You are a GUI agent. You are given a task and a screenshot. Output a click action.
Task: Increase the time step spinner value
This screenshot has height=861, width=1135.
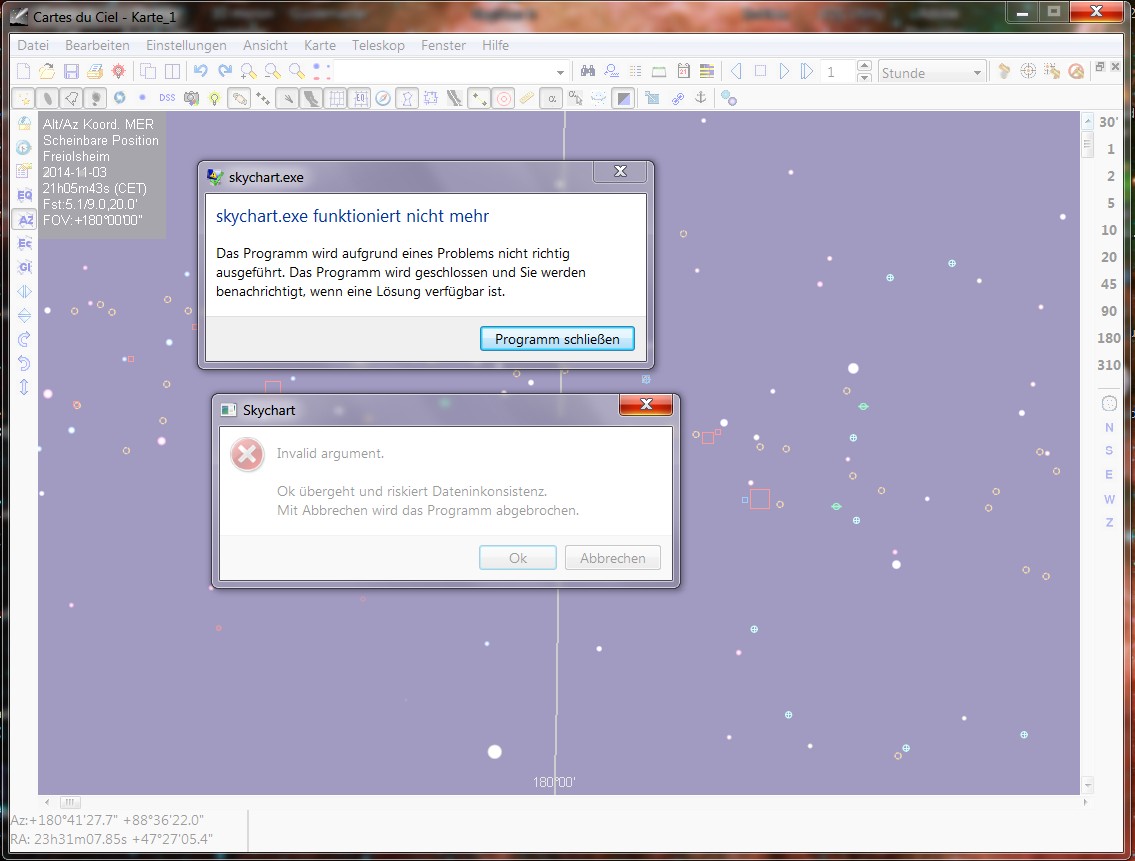pos(864,67)
